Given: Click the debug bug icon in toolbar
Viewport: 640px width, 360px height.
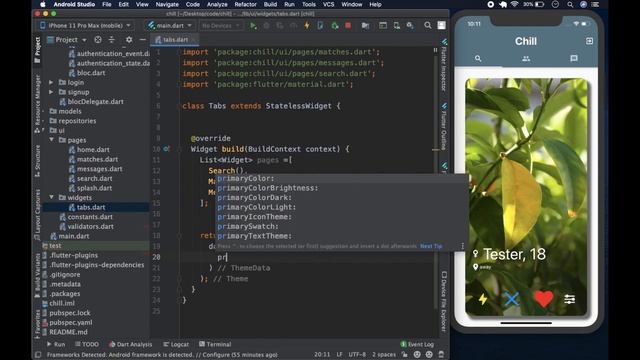Looking at the screenshot, I should coord(267,25).
